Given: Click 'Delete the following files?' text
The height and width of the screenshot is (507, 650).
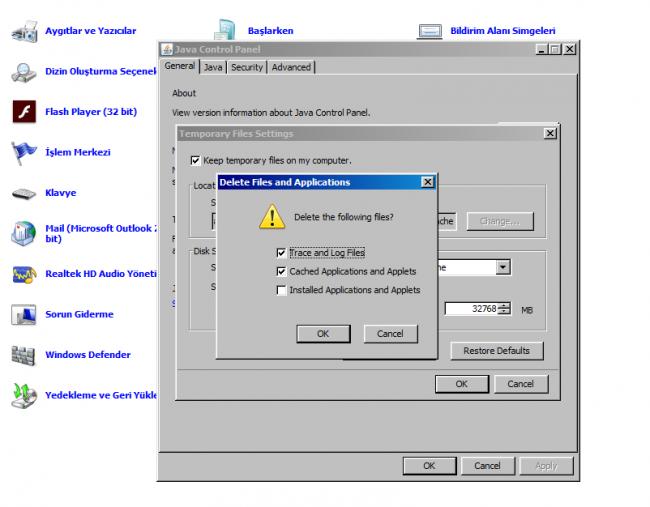Looking at the screenshot, I should click(344, 217).
